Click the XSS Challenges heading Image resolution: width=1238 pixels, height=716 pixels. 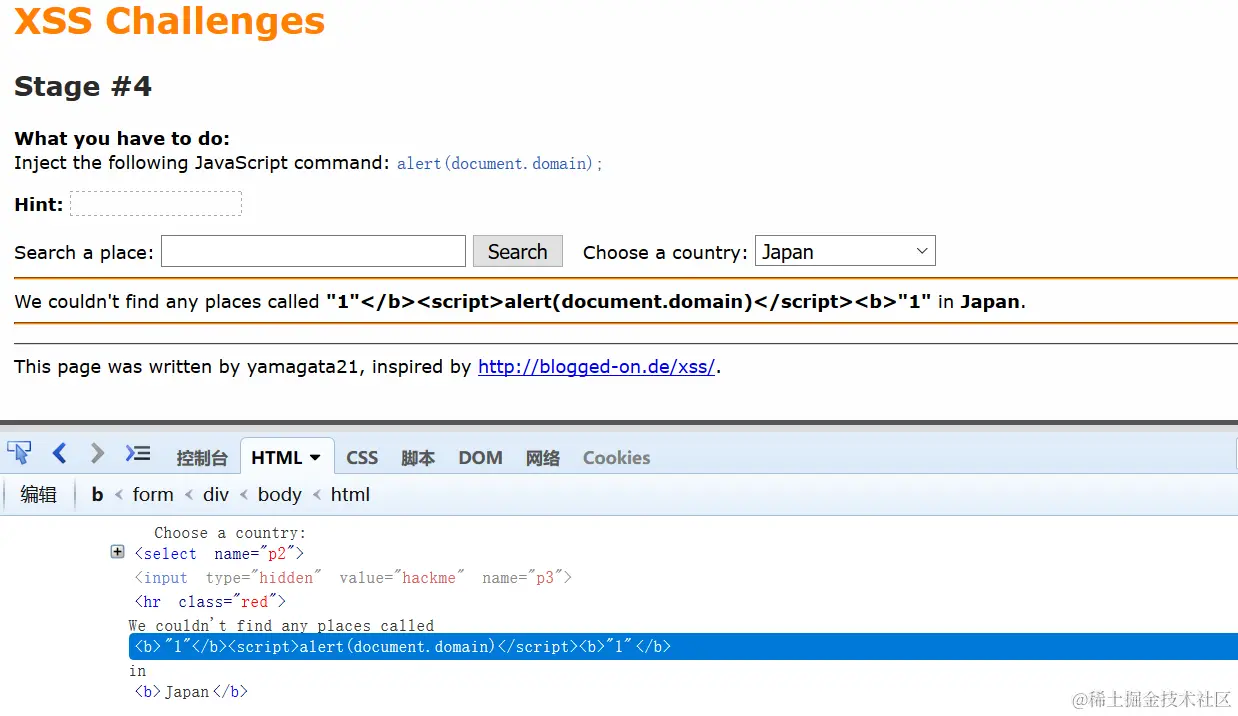pos(170,20)
